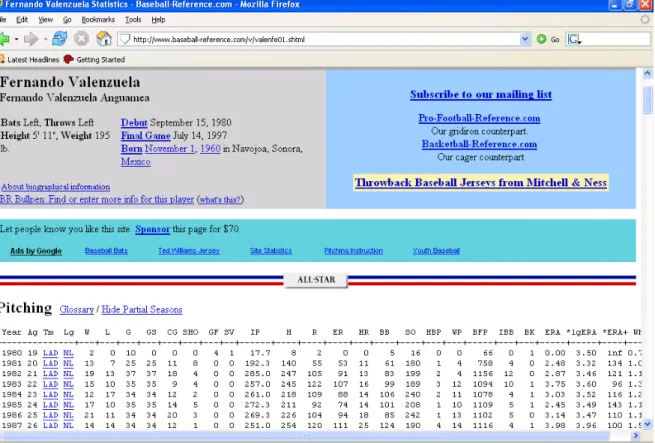Click the Stop loading icon
The height and width of the screenshot is (443, 655).
81,39
